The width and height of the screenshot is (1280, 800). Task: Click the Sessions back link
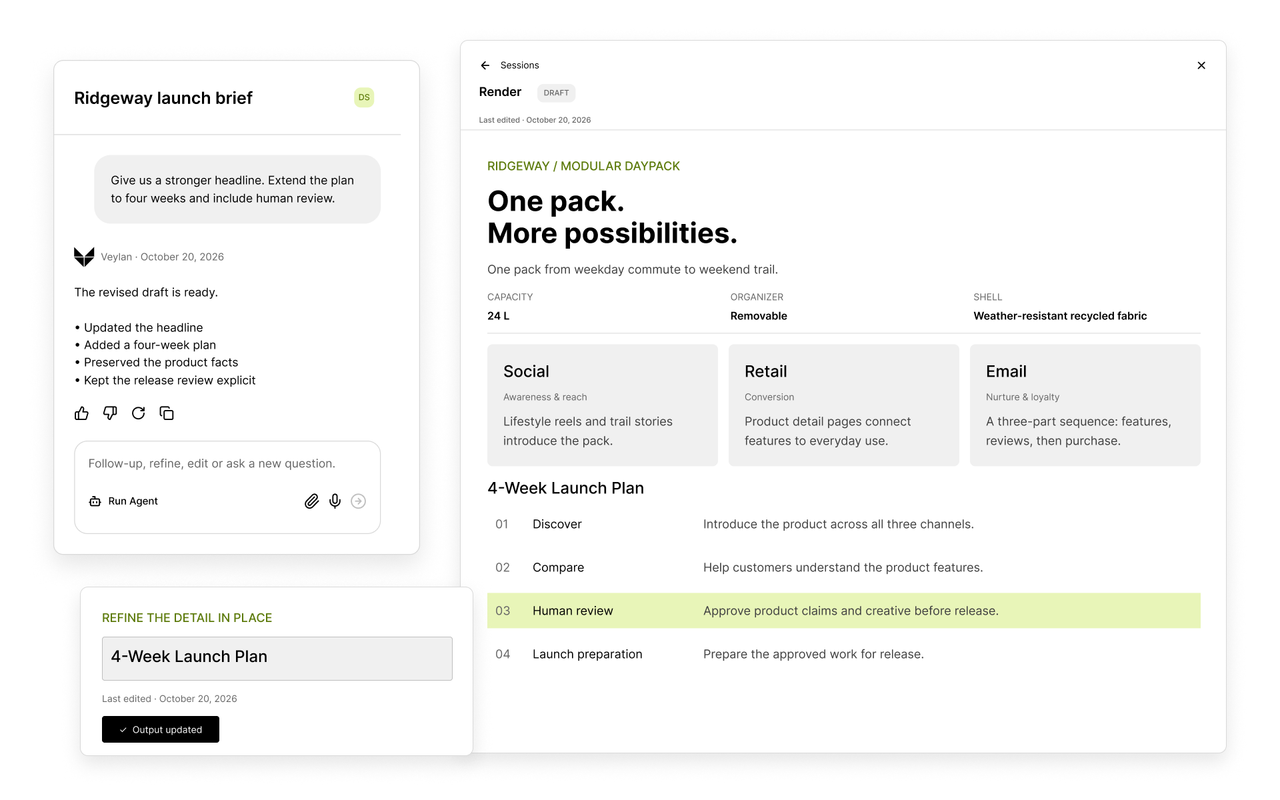point(519,65)
